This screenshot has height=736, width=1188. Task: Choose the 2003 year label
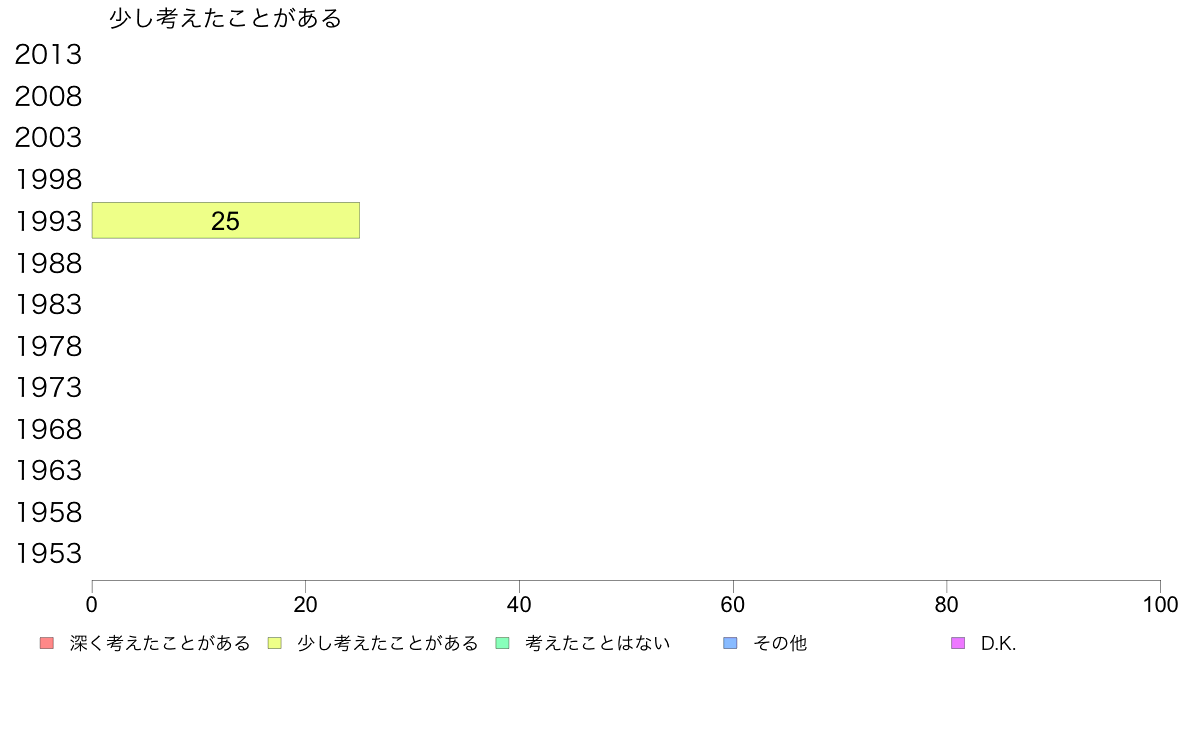click(x=48, y=138)
